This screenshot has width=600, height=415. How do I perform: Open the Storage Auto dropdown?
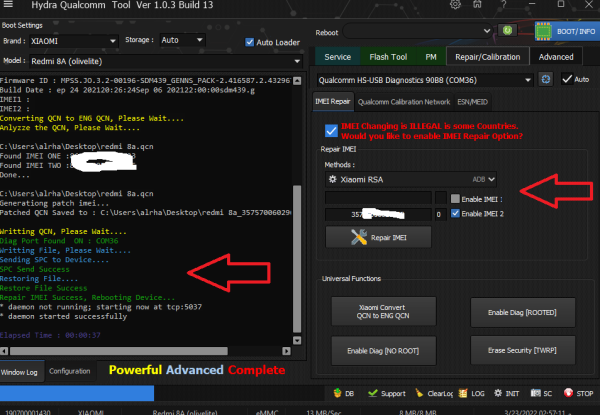[x=182, y=40]
